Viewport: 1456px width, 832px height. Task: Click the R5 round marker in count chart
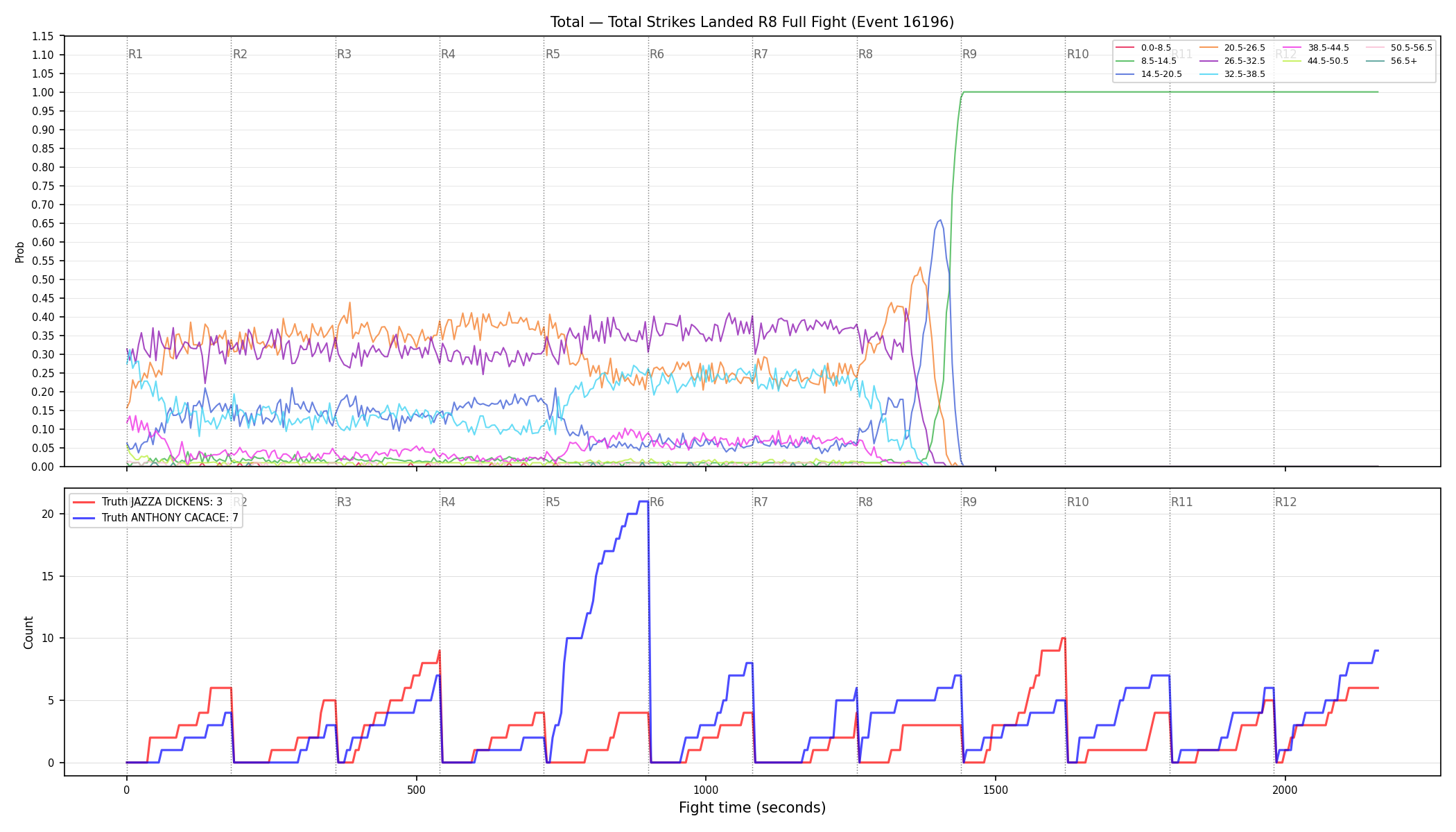pyautogui.click(x=553, y=502)
